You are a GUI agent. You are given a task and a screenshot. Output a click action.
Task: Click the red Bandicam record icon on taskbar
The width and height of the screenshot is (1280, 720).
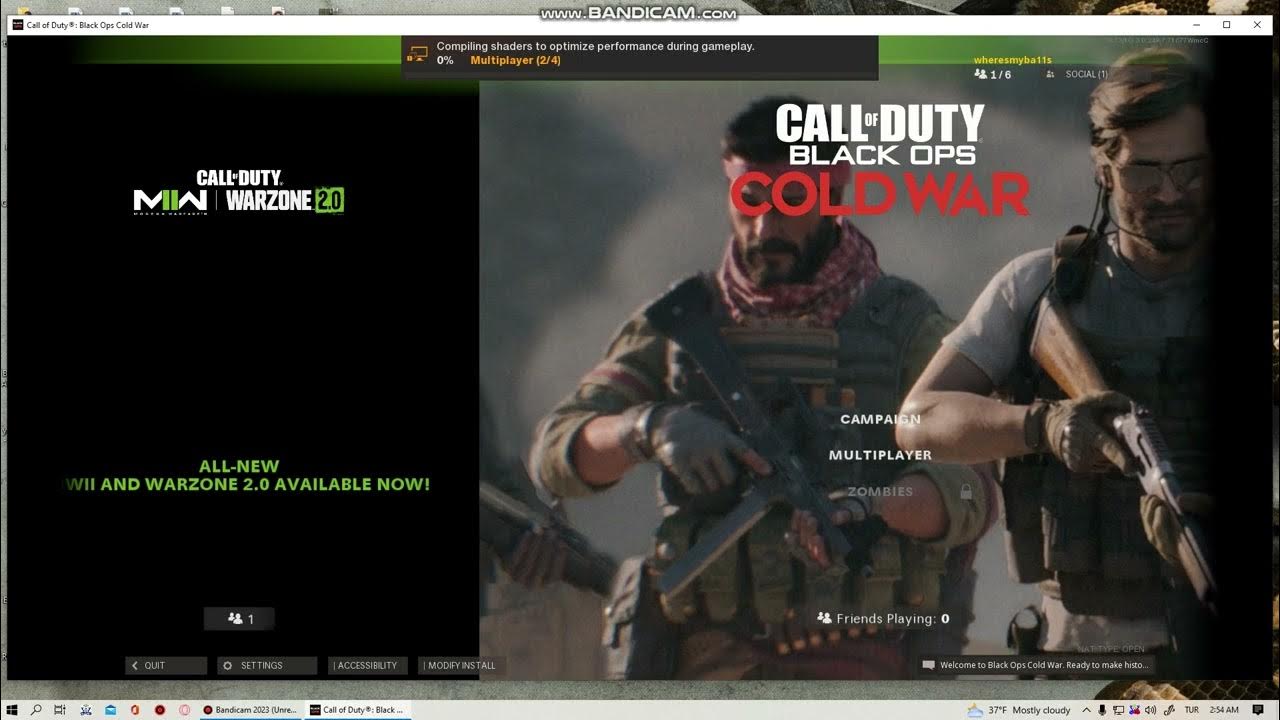tap(160, 710)
